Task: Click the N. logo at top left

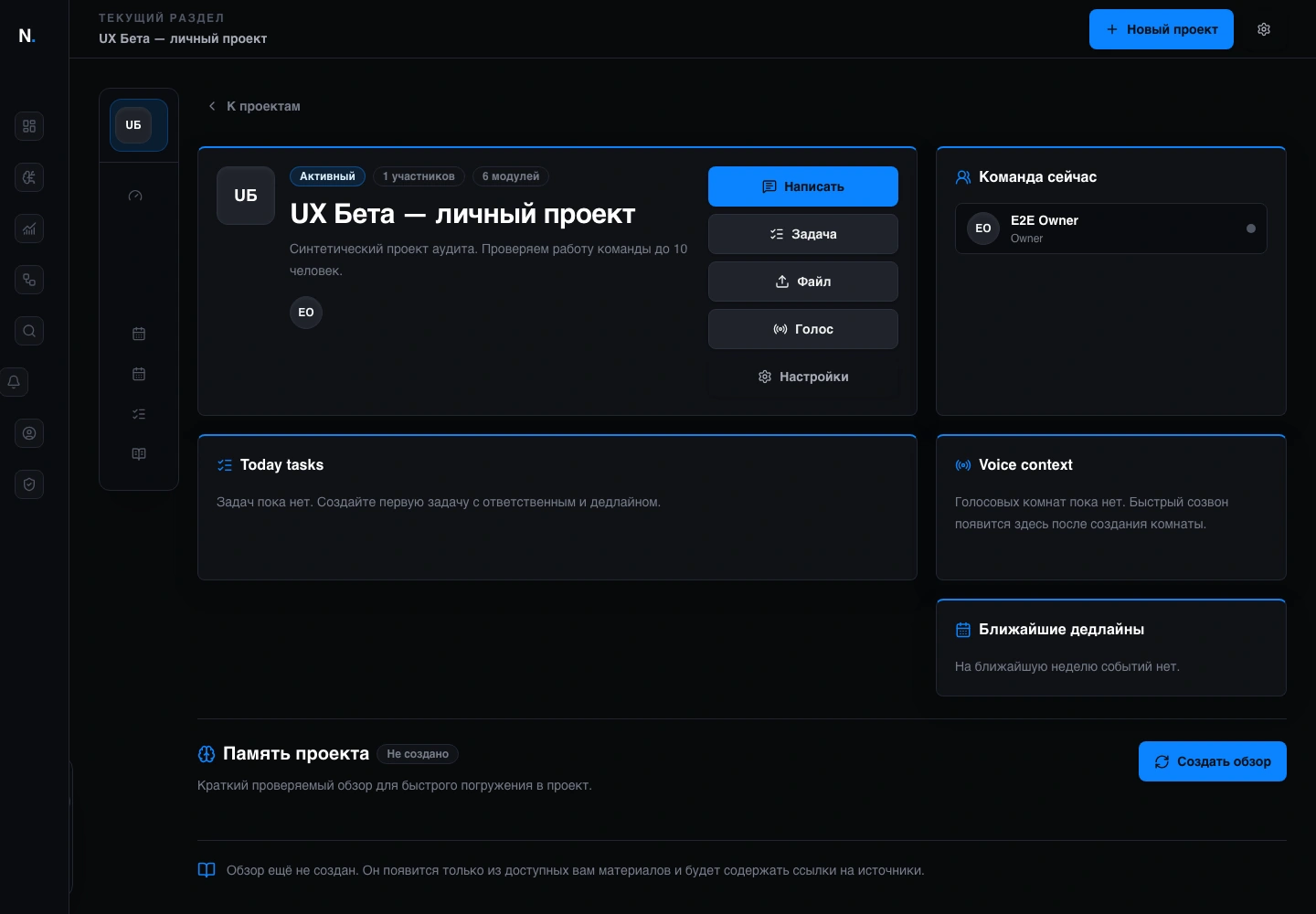Action: tap(27, 36)
